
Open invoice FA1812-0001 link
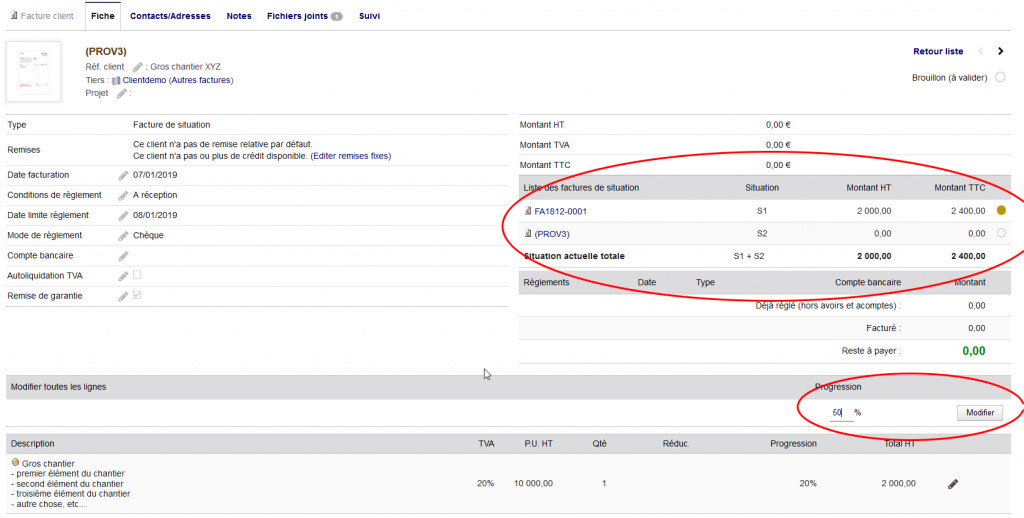tap(560, 211)
